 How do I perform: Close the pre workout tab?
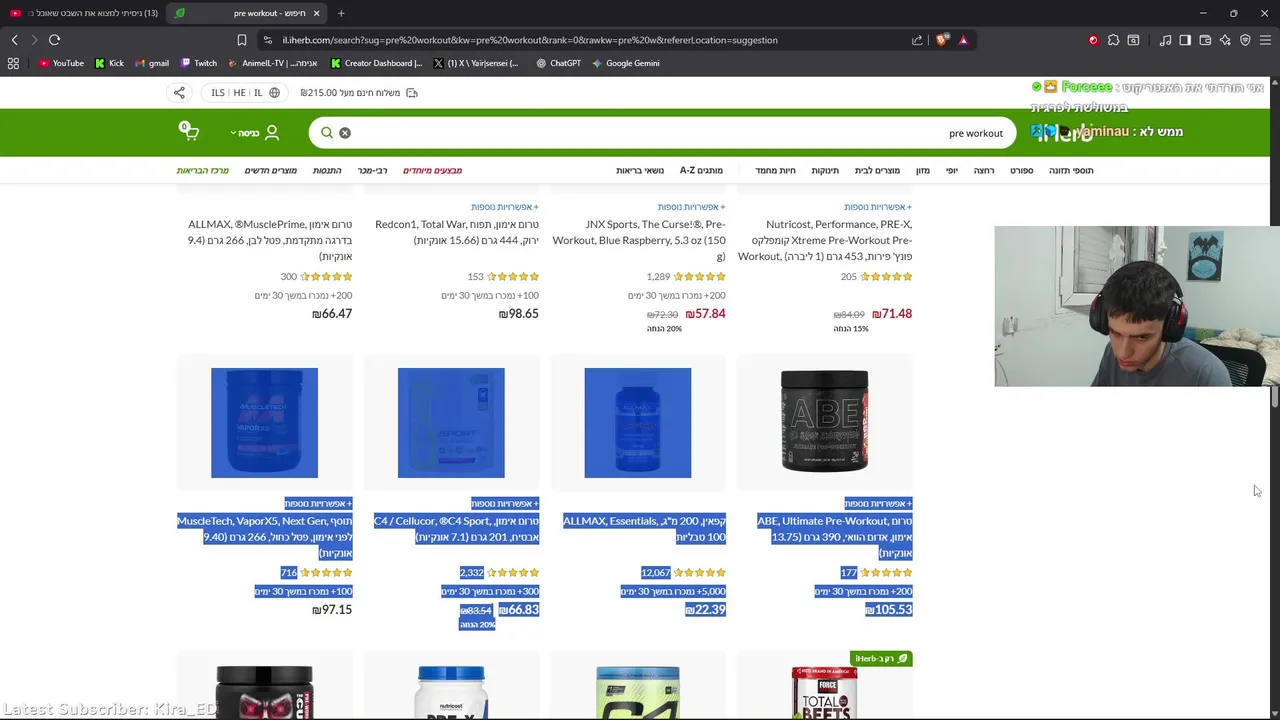(x=317, y=13)
